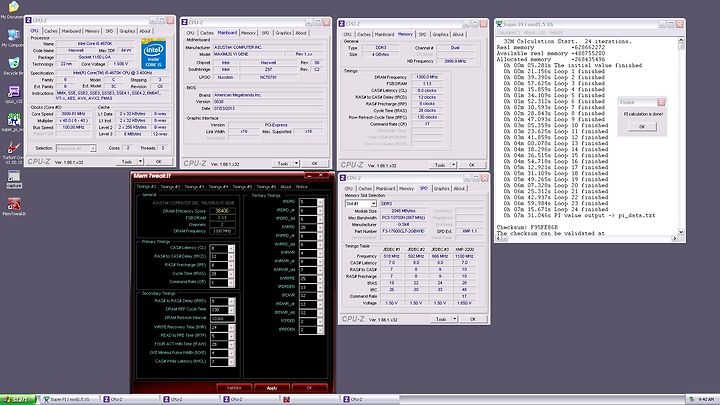
Task: Open the CAS# Latency (CL) dropdown in Mem TweakIt
Action: 231,248
